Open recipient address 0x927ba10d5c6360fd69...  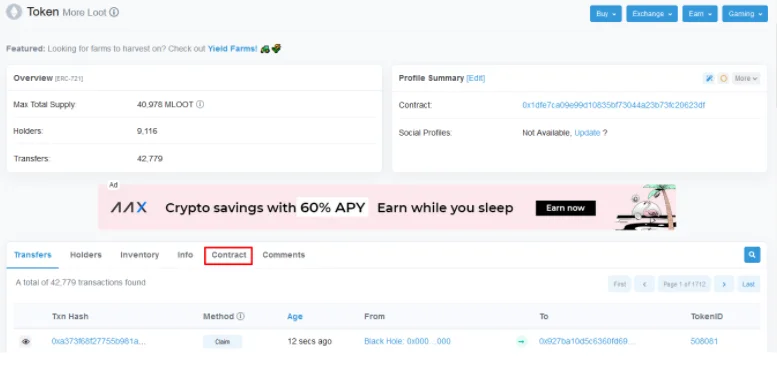coord(587,341)
